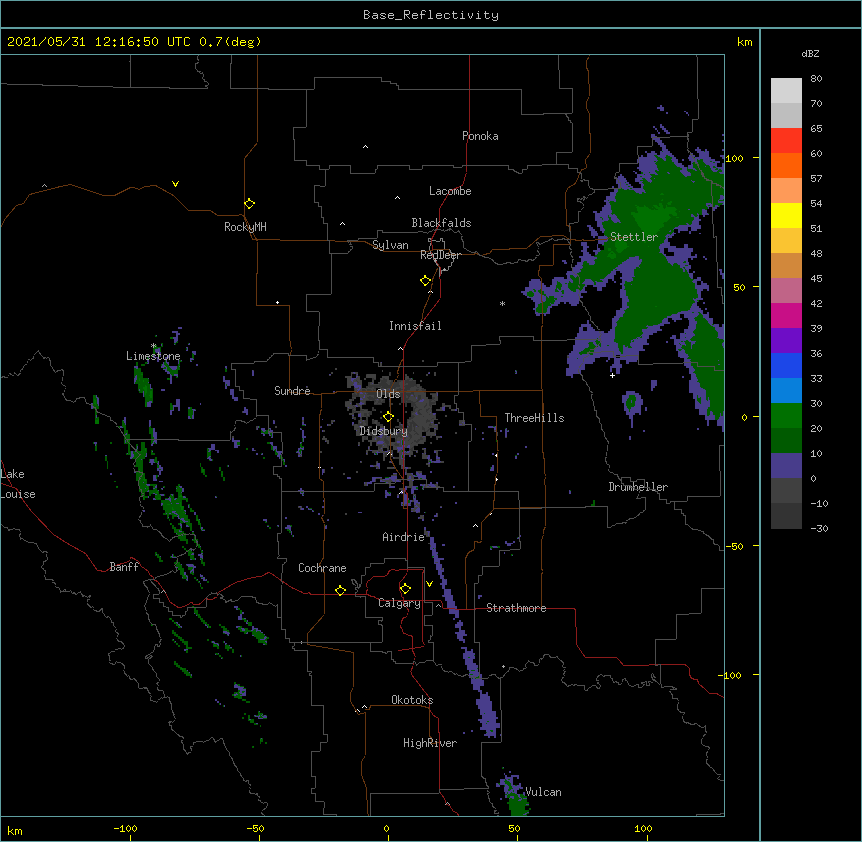Screen dimensions: 862x842
Task: Select the small circular echo northeast of Drumheller
Action: pyautogui.click(x=632, y=405)
